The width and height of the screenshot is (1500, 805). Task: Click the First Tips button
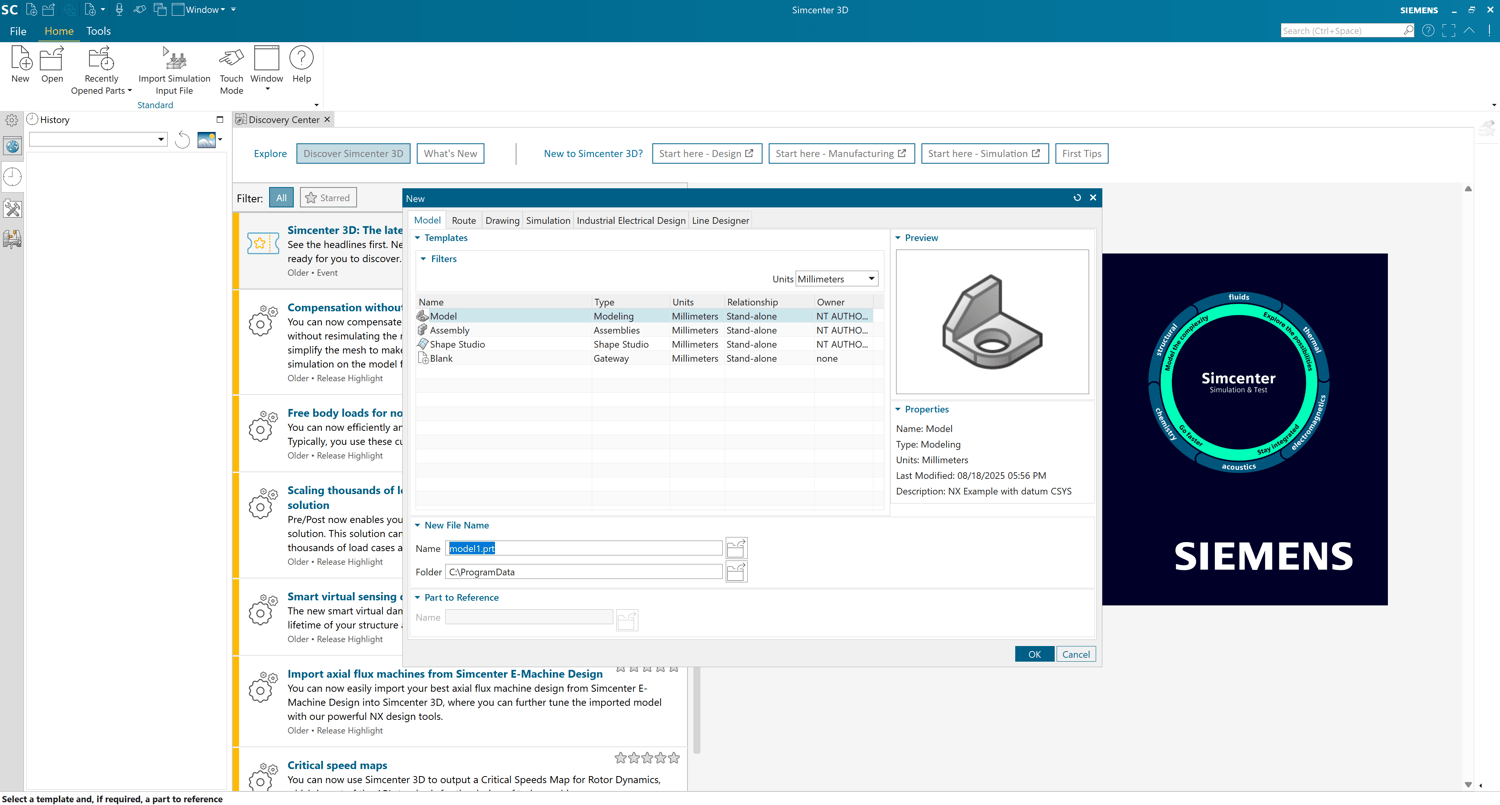tap(1082, 153)
